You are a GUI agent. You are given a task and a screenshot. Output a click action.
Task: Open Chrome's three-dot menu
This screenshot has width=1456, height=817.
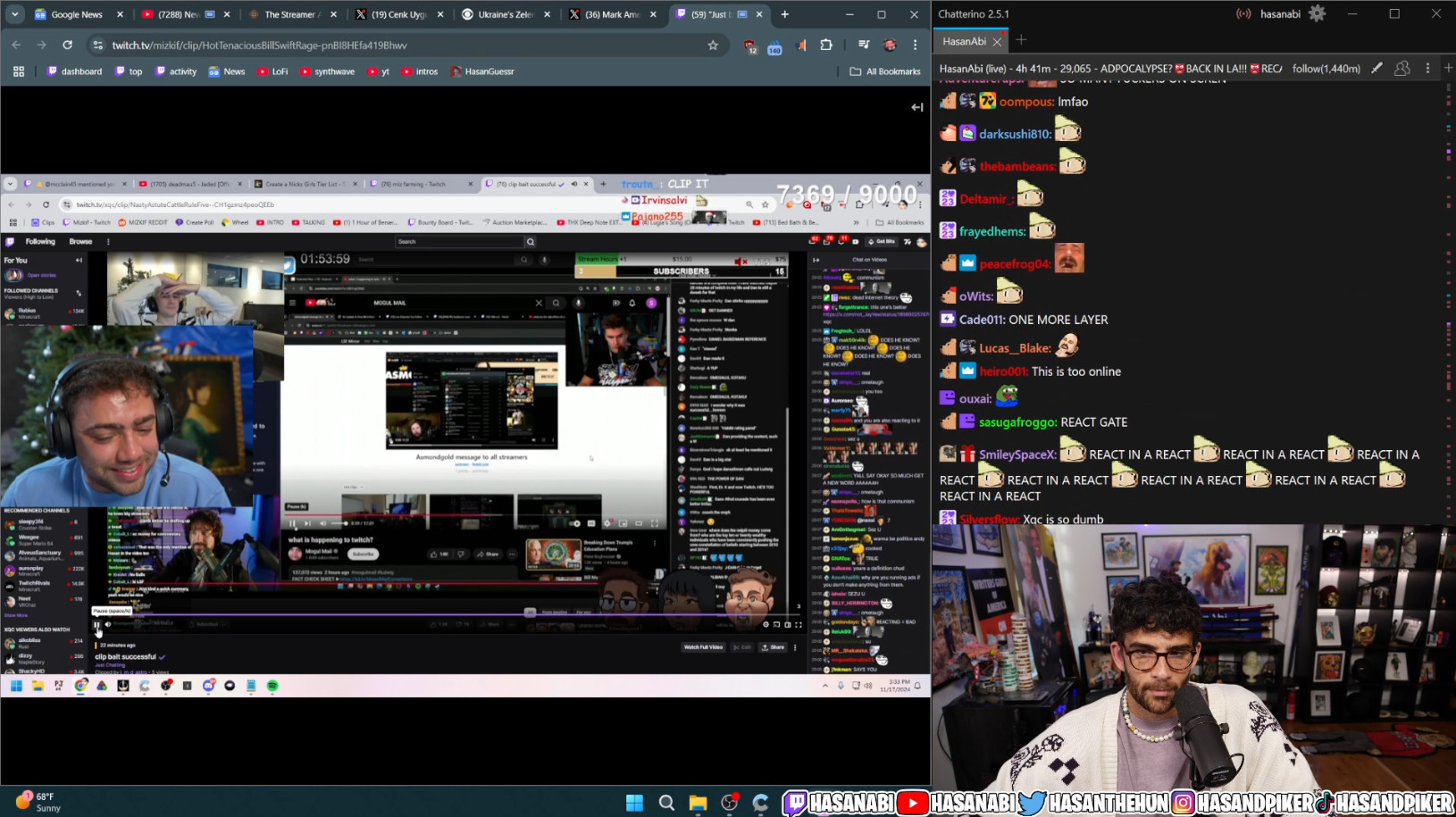pyautogui.click(x=915, y=45)
